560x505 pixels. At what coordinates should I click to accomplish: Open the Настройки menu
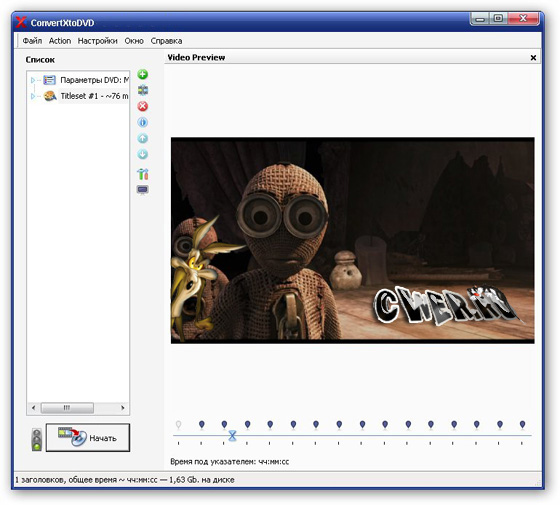pyautogui.click(x=98, y=41)
